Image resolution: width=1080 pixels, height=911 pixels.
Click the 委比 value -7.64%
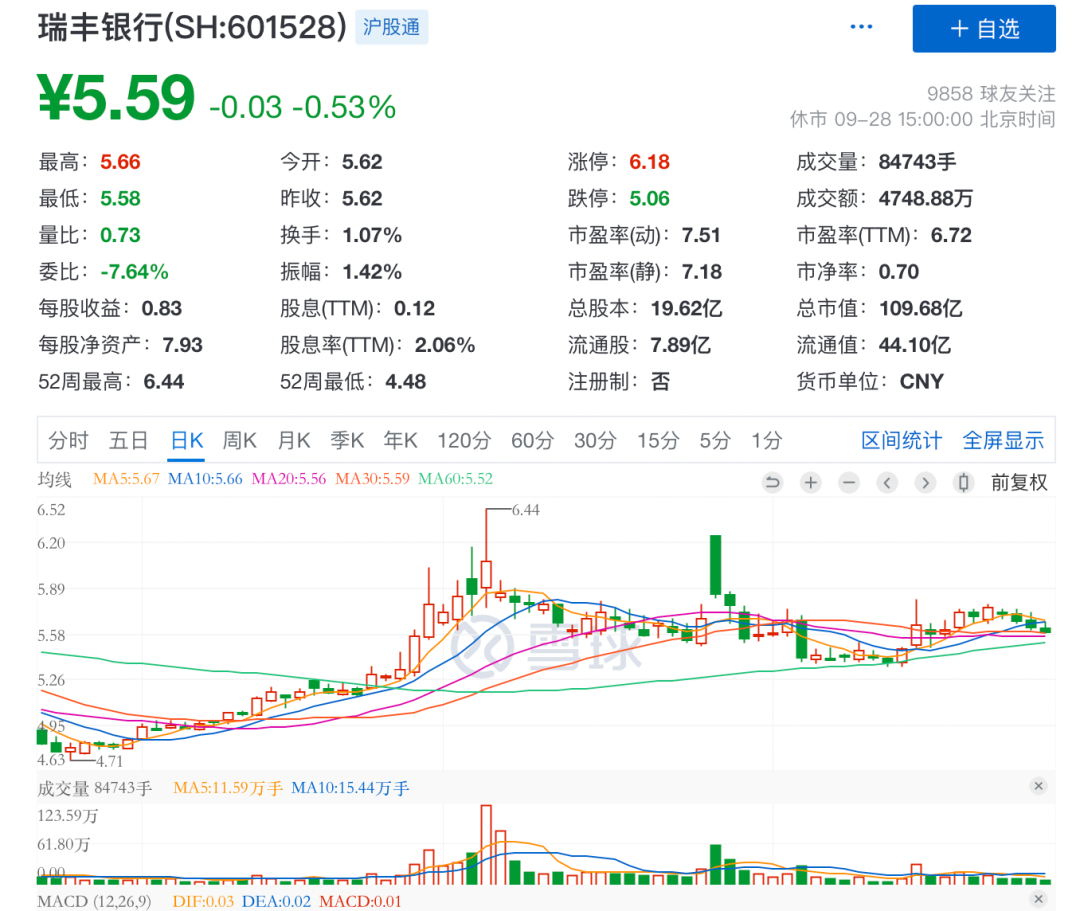pyautogui.click(x=134, y=271)
